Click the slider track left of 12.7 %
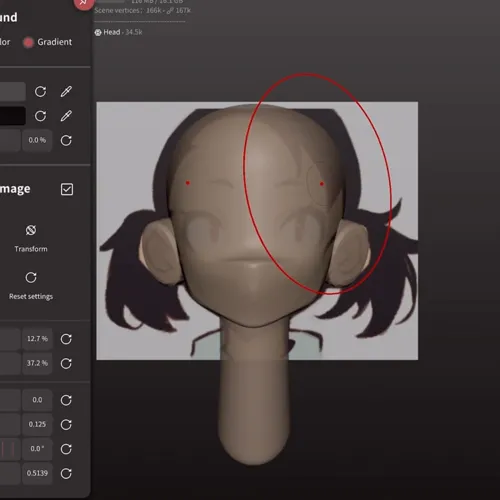The width and height of the screenshot is (500, 500). point(10,339)
